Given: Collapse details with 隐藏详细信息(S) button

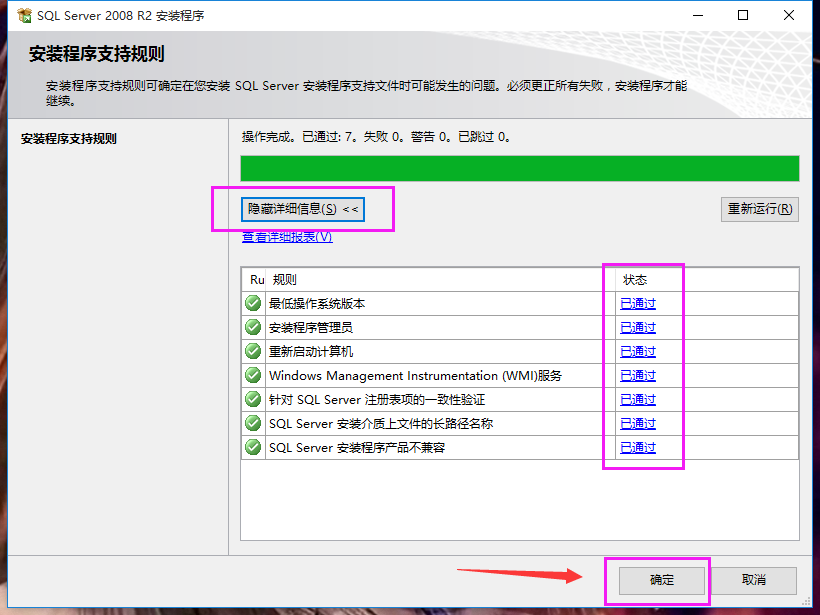Looking at the screenshot, I should pyautogui.click(x=303, y=209).
